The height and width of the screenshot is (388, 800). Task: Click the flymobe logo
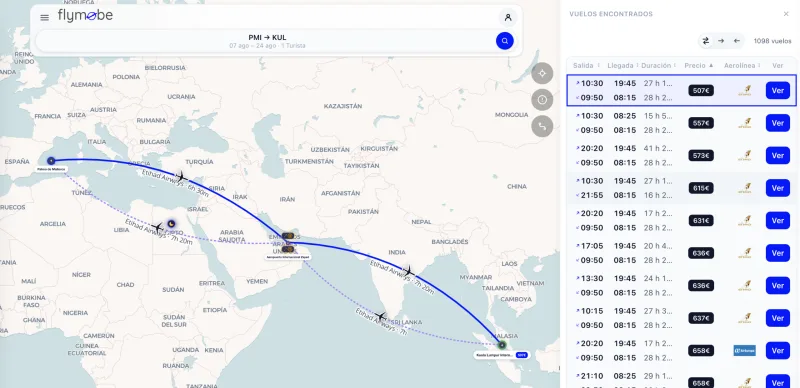coord(85,16)
